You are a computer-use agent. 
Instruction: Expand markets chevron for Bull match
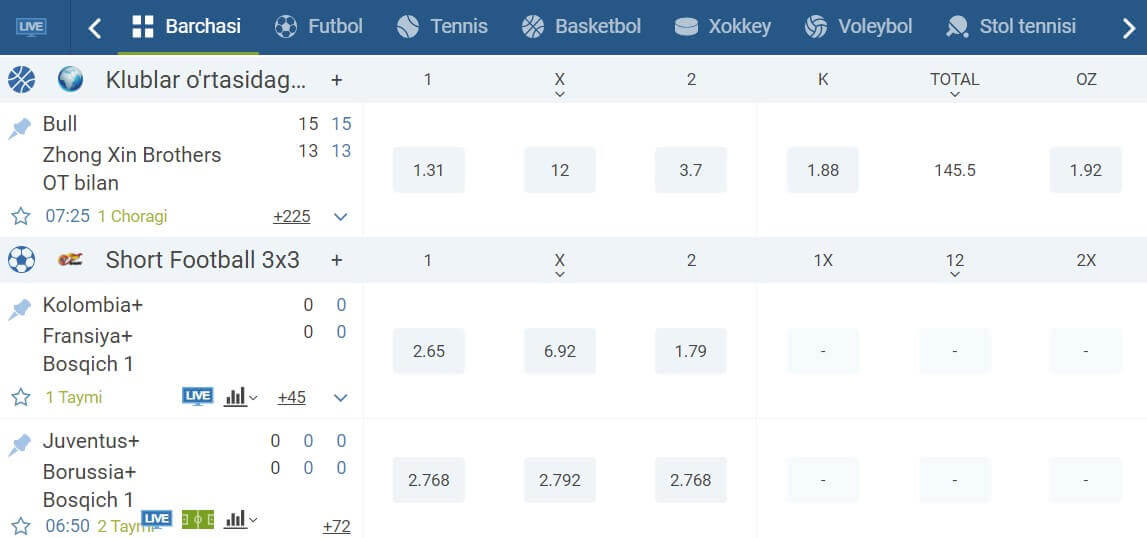click(x=340, y=217)
